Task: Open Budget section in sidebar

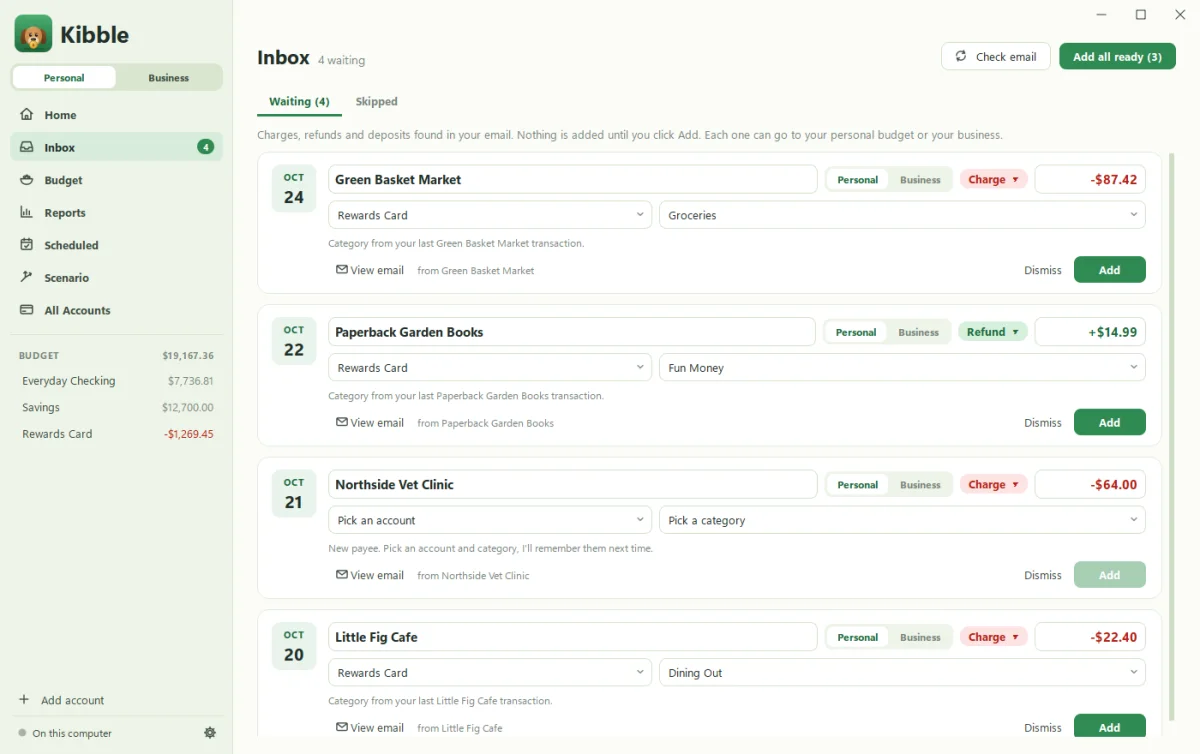Action: [116, 180]
